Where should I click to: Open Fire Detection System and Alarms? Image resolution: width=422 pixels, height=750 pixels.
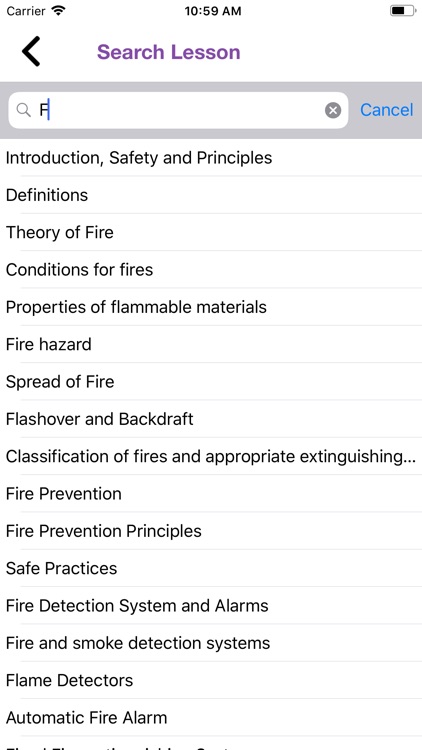pyautogui.click(x=211, y=606)
